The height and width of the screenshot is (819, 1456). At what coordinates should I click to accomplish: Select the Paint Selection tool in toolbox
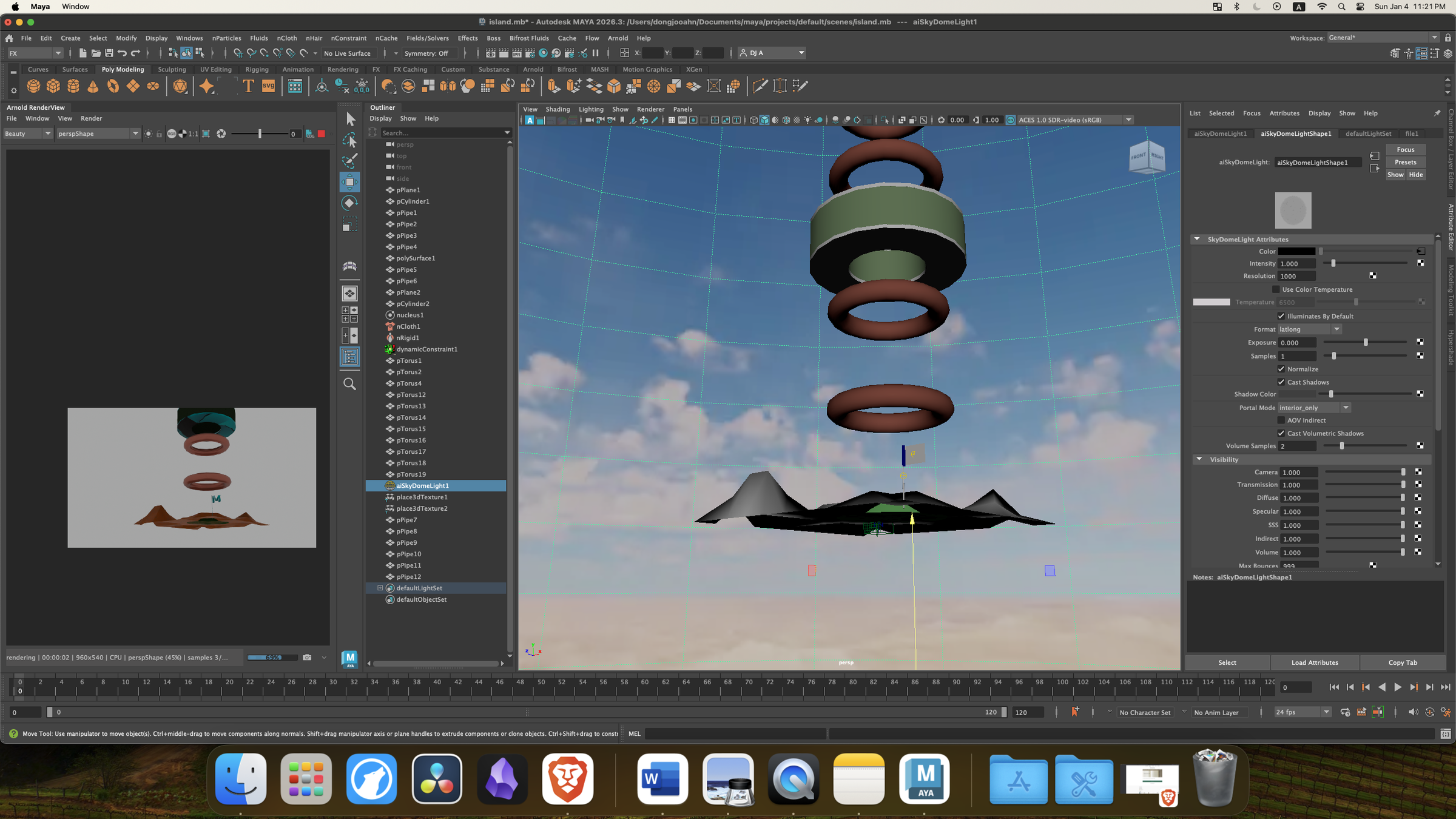[x=350, y=161]
